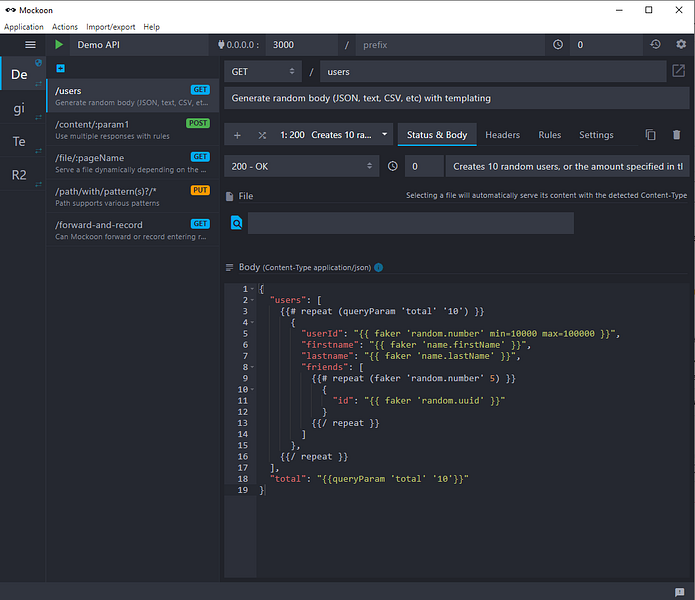Viewport: 695px width, 600px height.
Task: Expand the 200 - OK status dropdown
Action: pyautogui.click(x=301, y=167)
